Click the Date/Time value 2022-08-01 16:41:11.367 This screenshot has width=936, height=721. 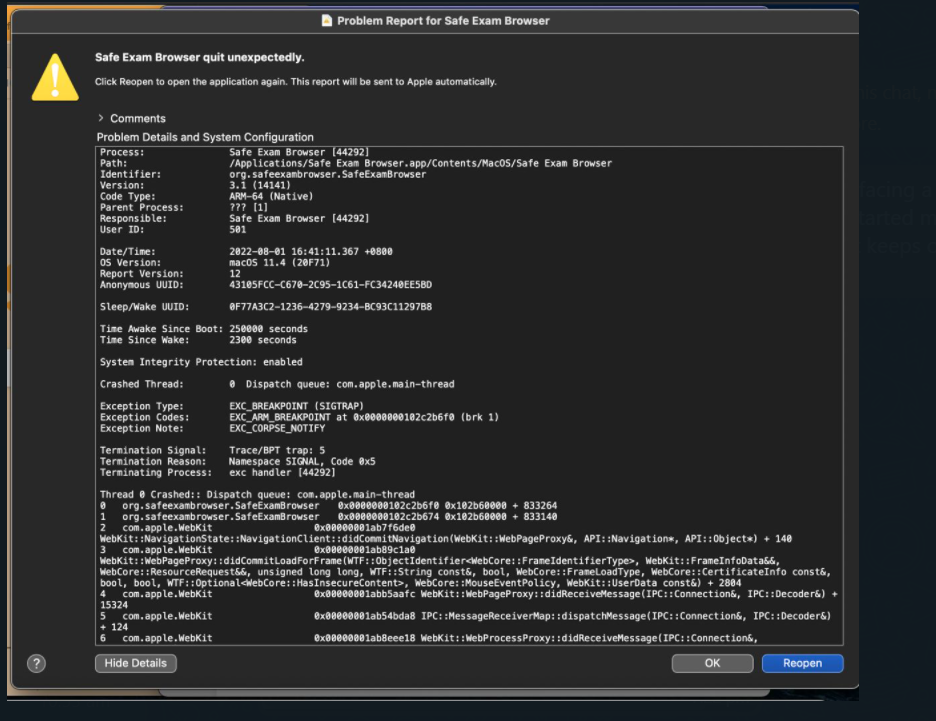coord(311,251)
